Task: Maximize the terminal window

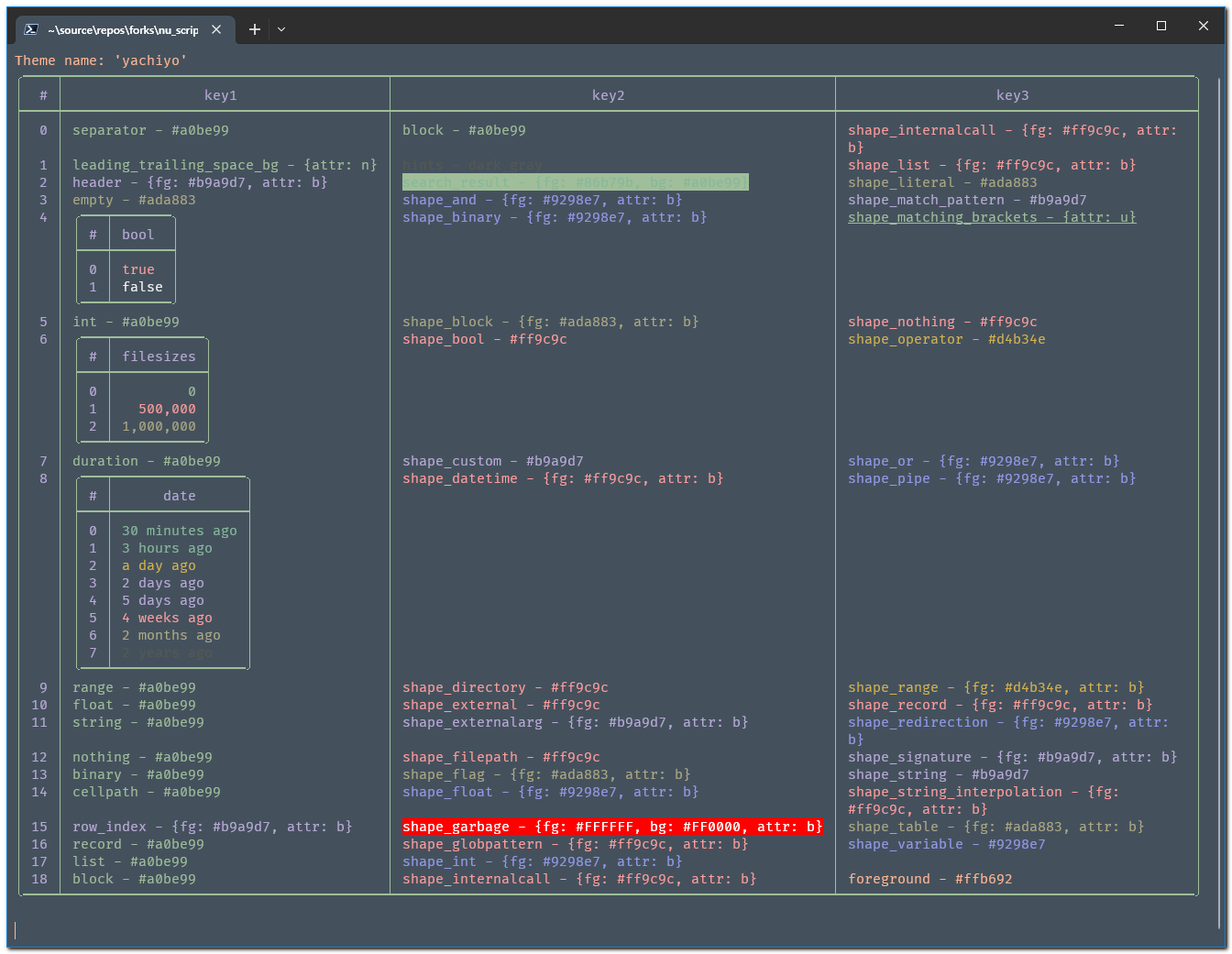Action: pos(1161,26)
